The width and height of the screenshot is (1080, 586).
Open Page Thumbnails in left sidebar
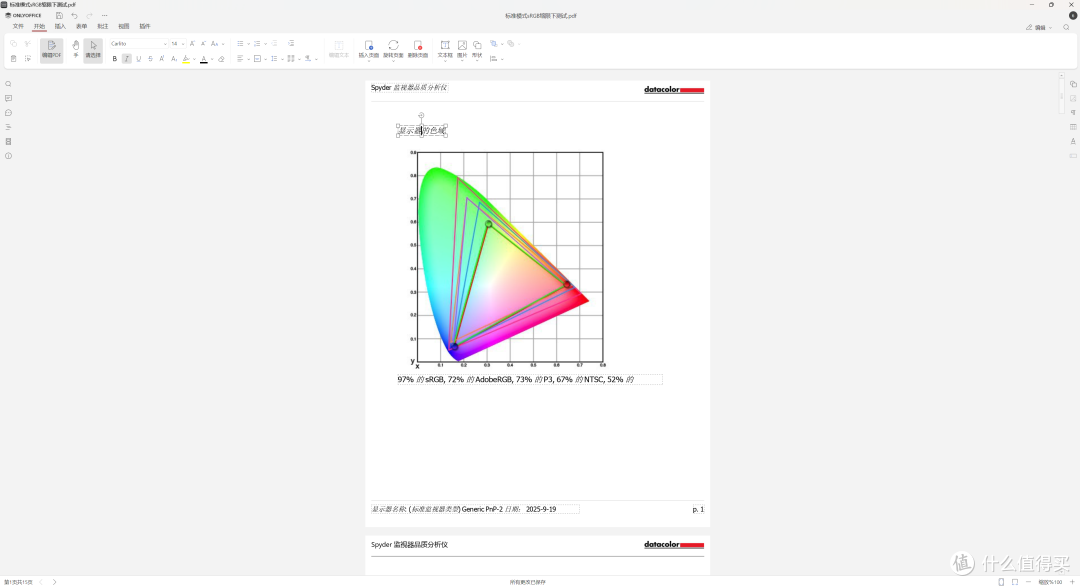pos(8,142)
